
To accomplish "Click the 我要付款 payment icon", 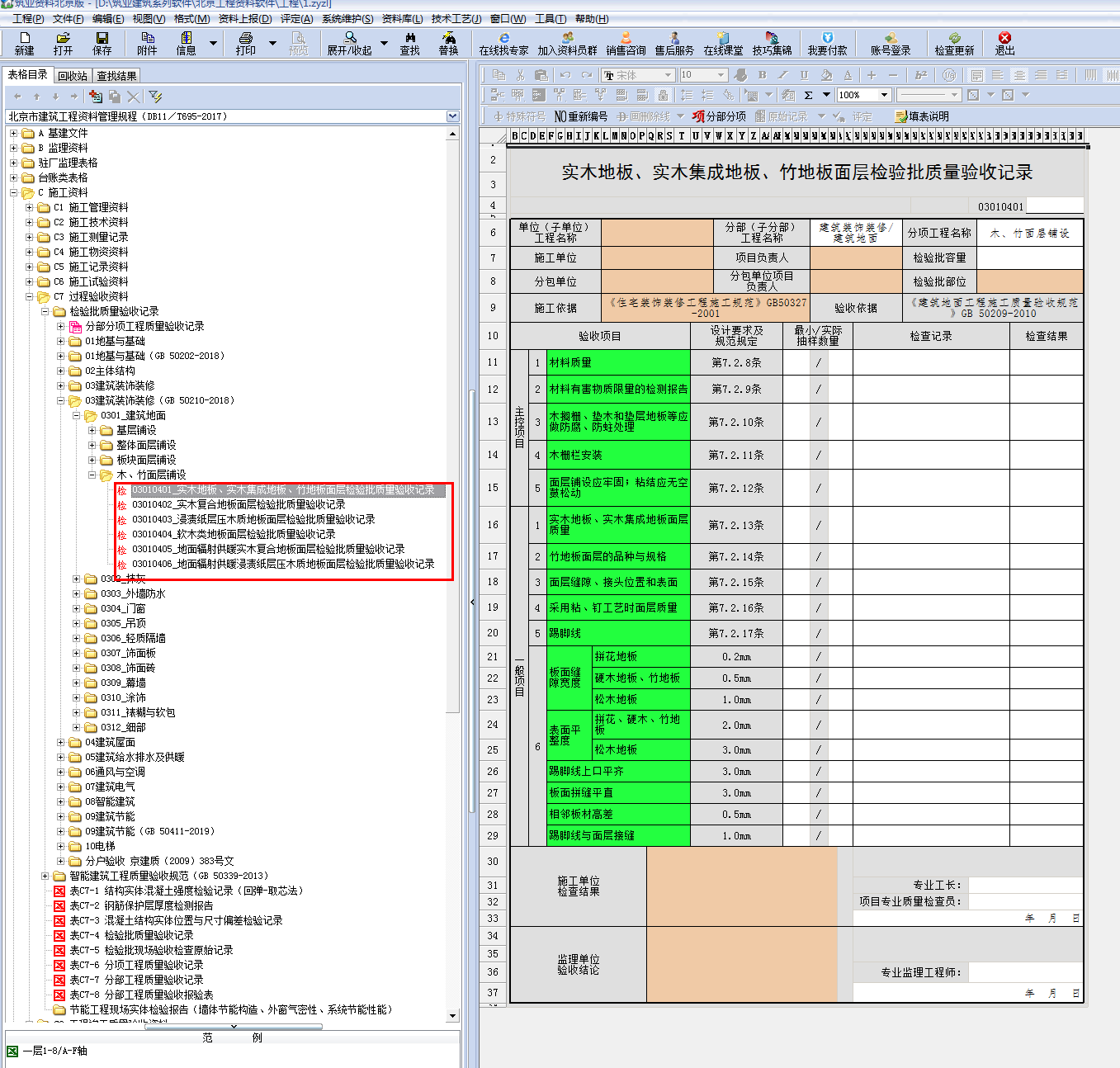I will 827,44.
